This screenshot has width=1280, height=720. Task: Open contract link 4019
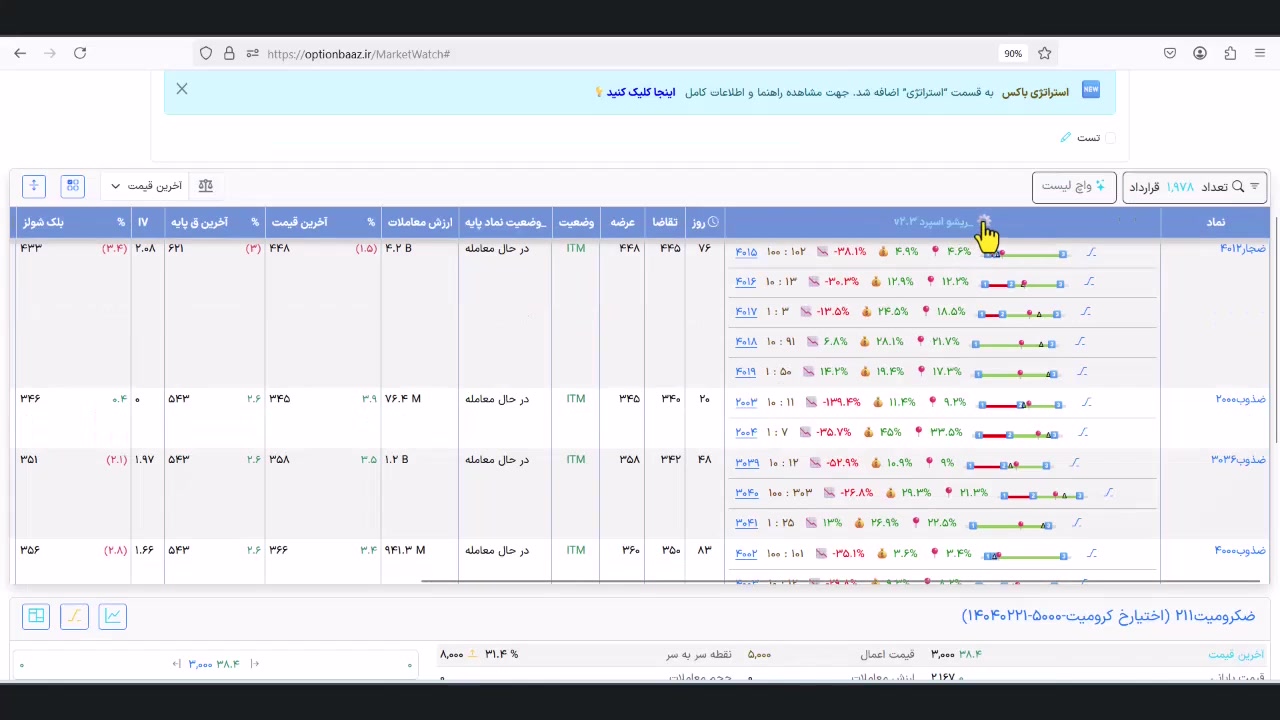click(746, 372)
